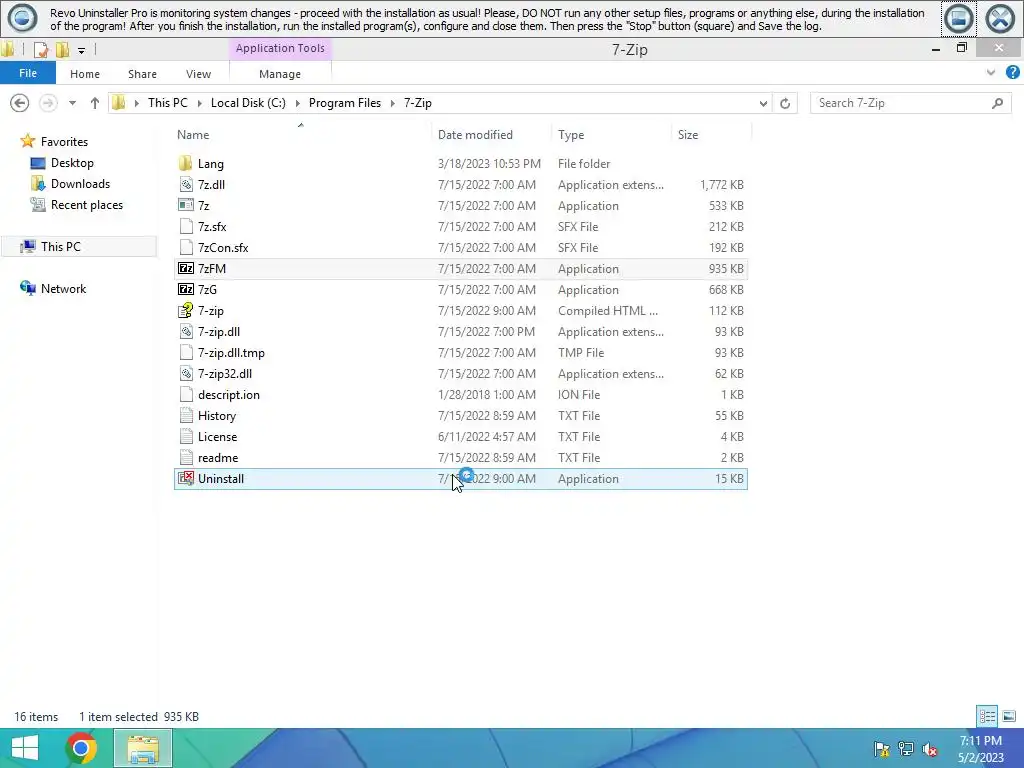Select the Uninstall application icon
This screenshot has height=768, width=1024.
click(186, 479)
